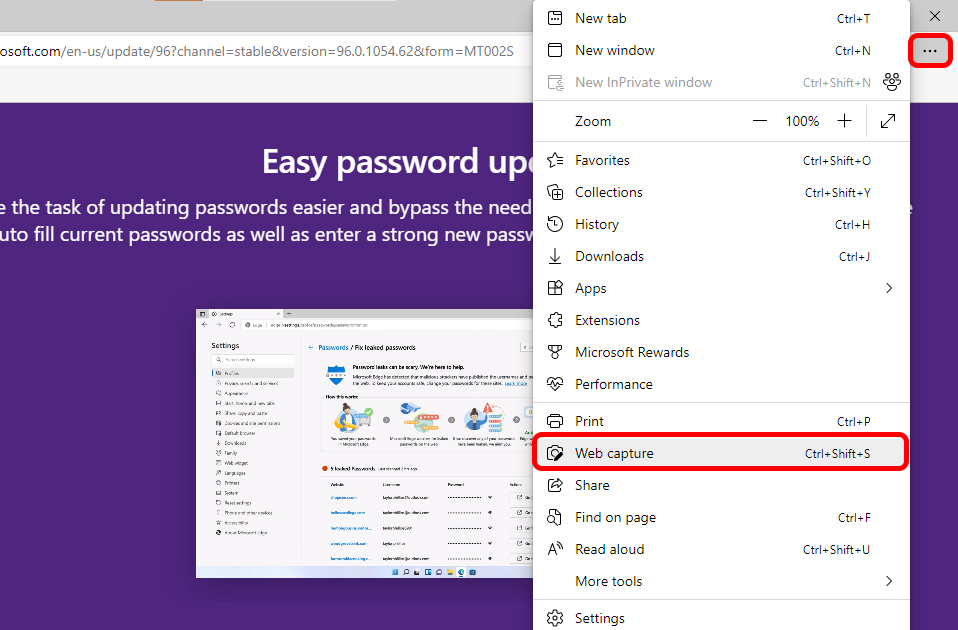958x630 pixels.
Task: Click the Settings gear icon
Action: [555, 618]
